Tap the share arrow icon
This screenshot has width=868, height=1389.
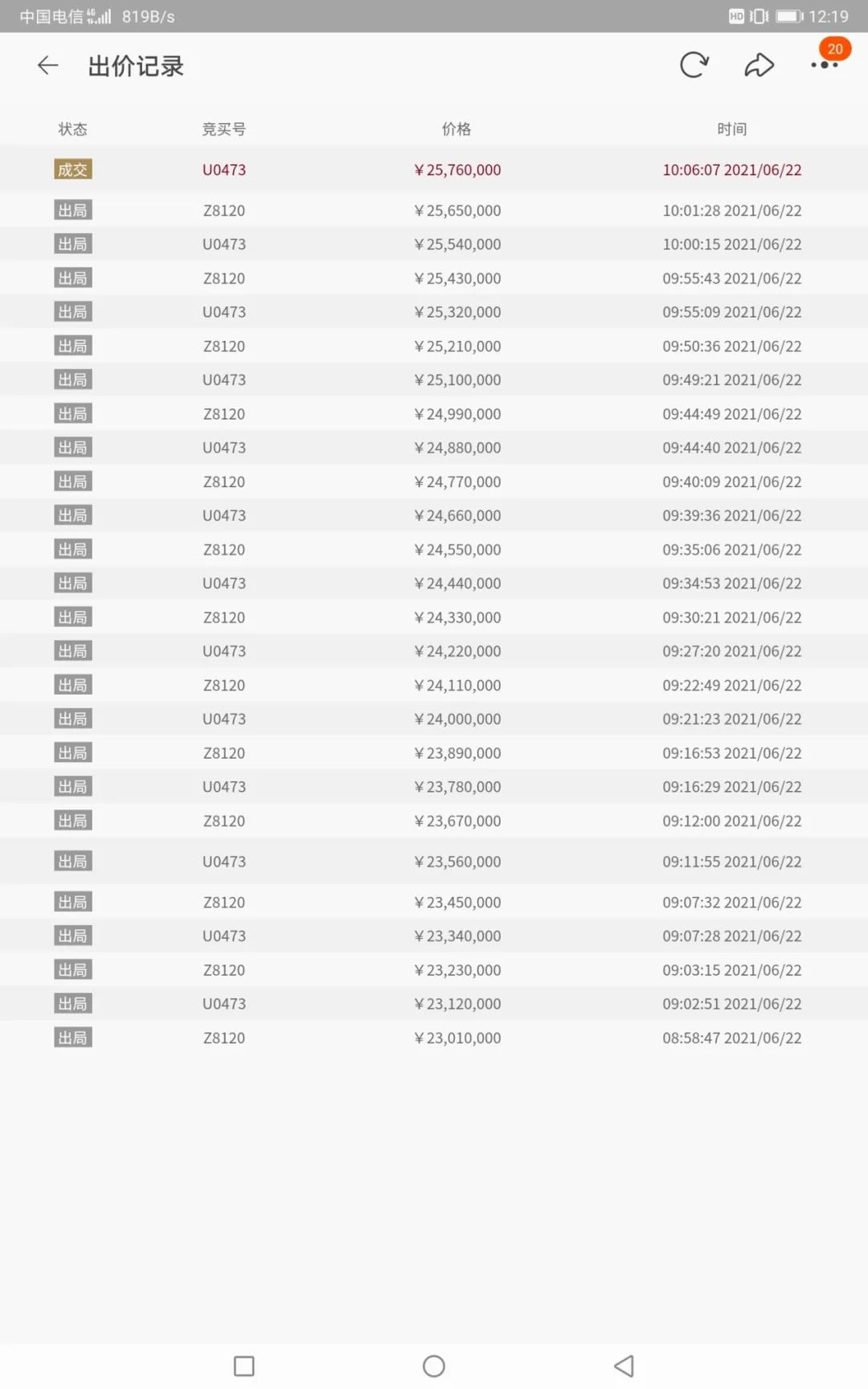point(759,65)
